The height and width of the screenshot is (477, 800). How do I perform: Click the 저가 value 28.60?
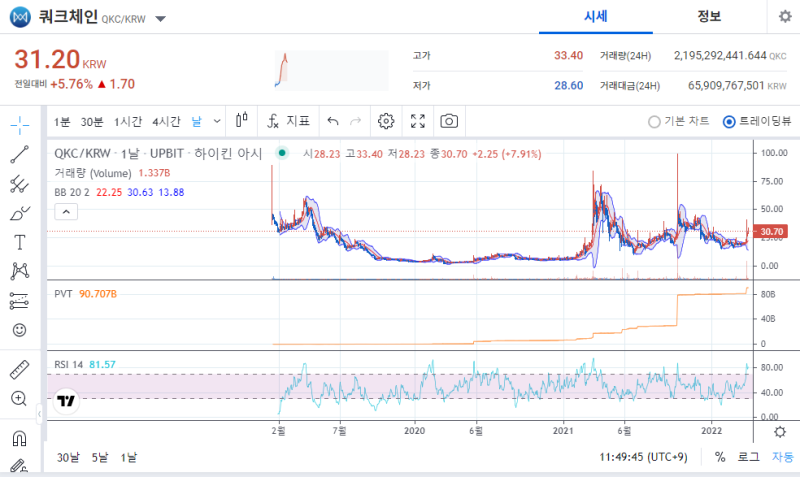568,86
